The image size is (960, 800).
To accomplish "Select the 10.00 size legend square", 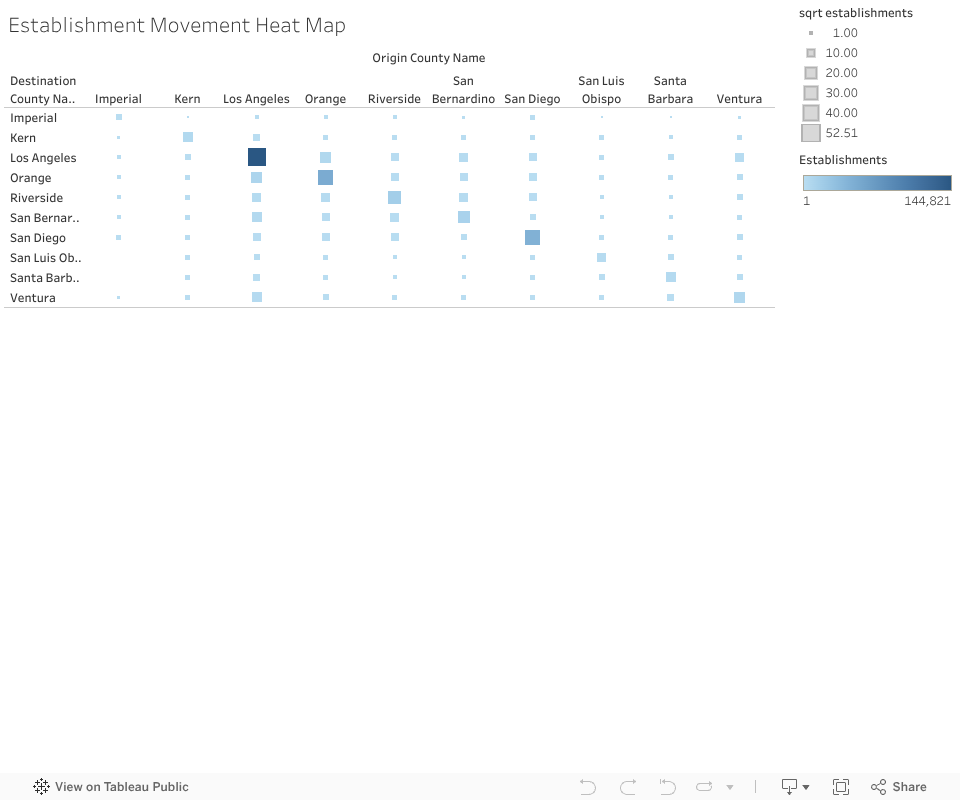I will [x=811, y=53].
